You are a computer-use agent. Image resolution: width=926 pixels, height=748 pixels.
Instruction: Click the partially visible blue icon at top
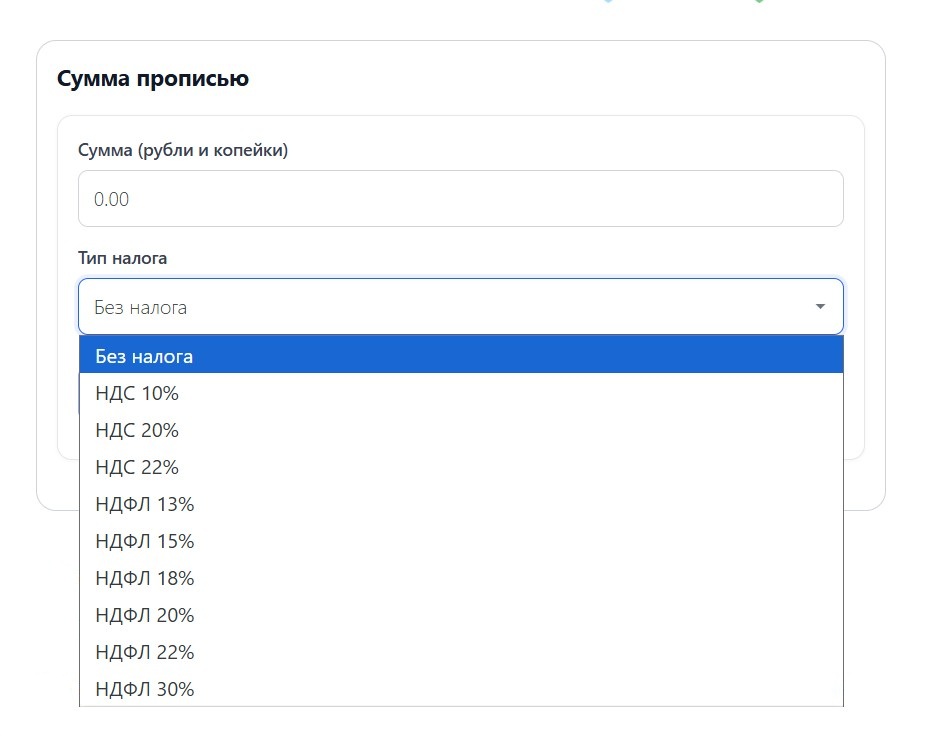[607, 2]
